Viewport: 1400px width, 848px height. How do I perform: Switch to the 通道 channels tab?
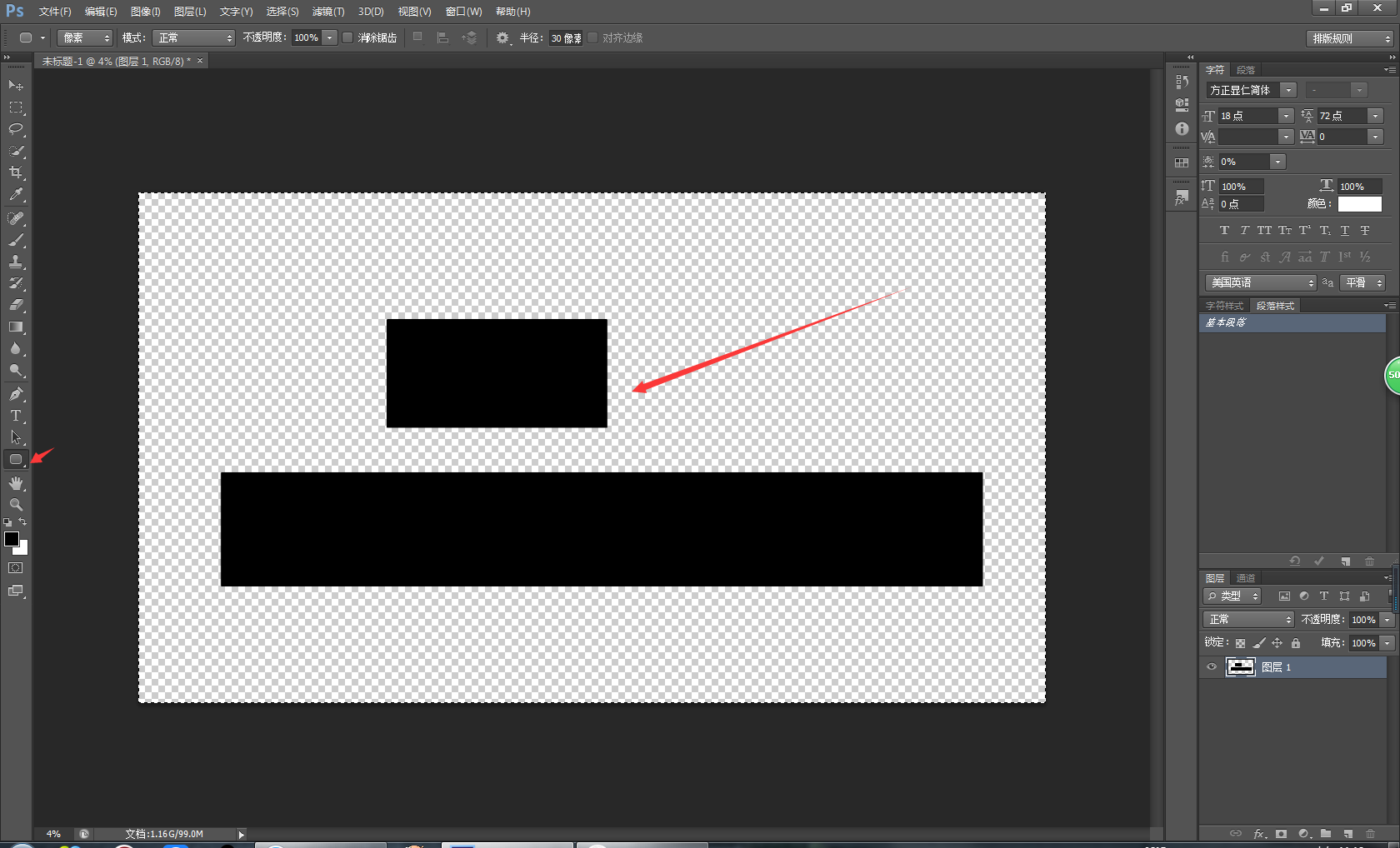click(x=1246, y=578)
